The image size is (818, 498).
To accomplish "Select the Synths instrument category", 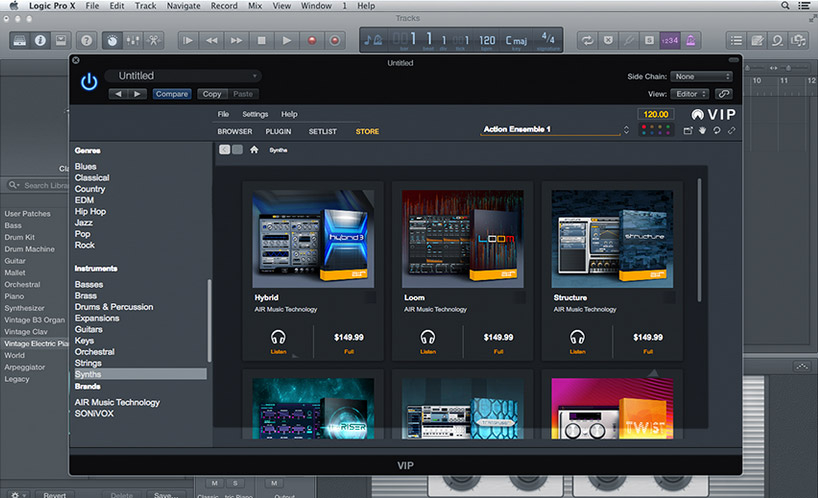I will click(140, 374).
